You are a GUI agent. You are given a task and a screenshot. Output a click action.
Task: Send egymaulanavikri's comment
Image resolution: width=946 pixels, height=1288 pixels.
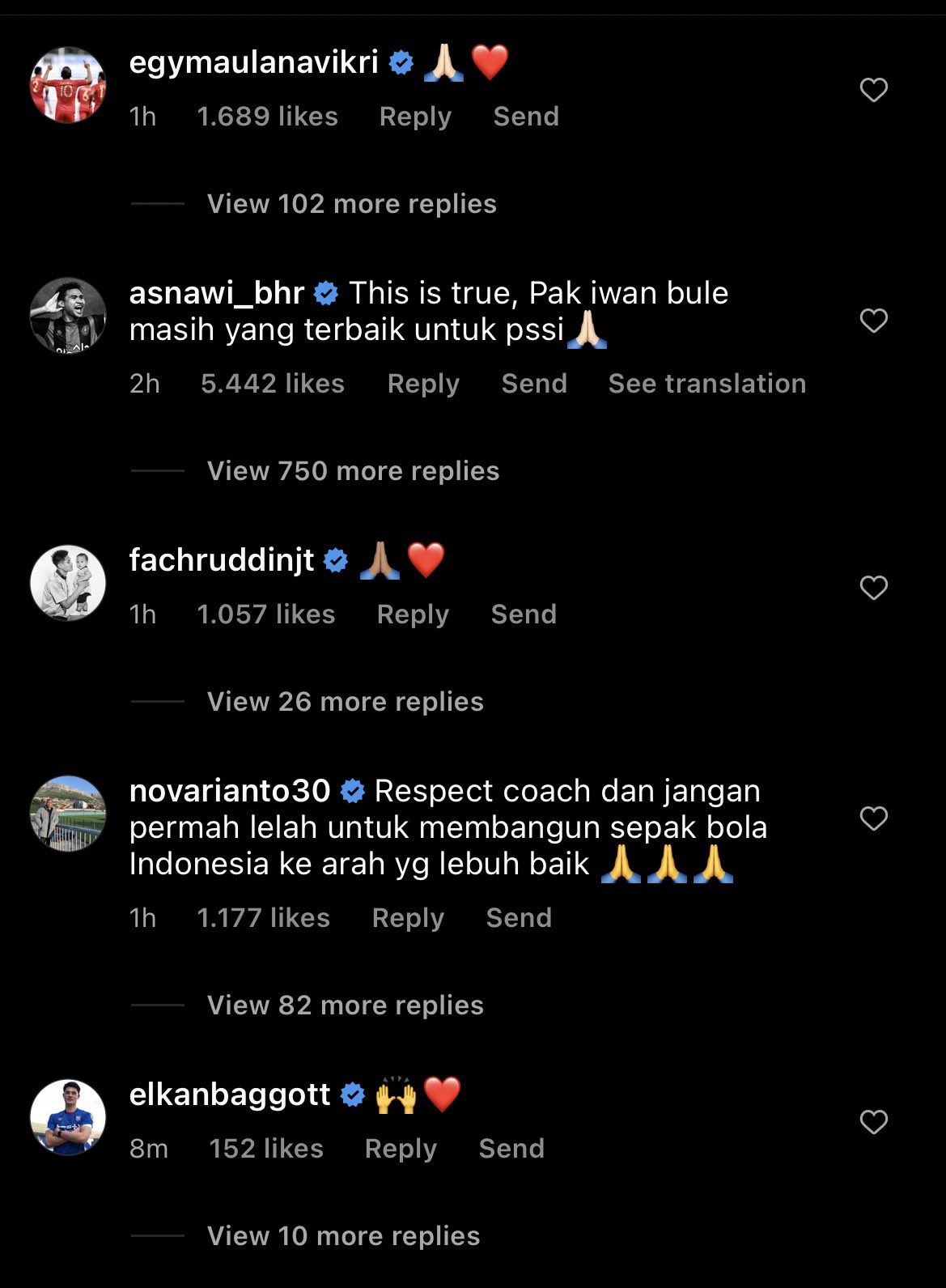[x=526, y=117]
